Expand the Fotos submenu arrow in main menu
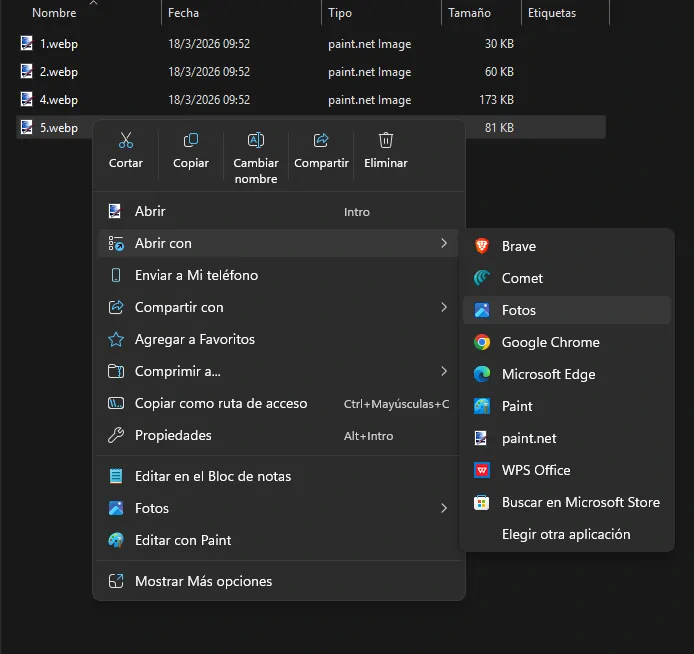The image size is (694, 654). click(444, 508)
